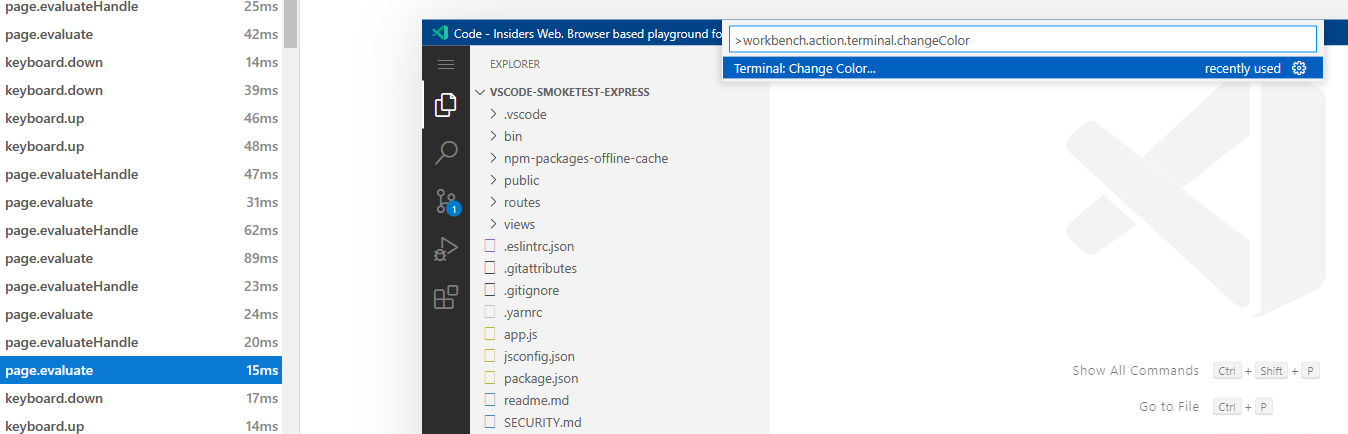
Task: Open Source Control view with badge
Action: point(446,202)
